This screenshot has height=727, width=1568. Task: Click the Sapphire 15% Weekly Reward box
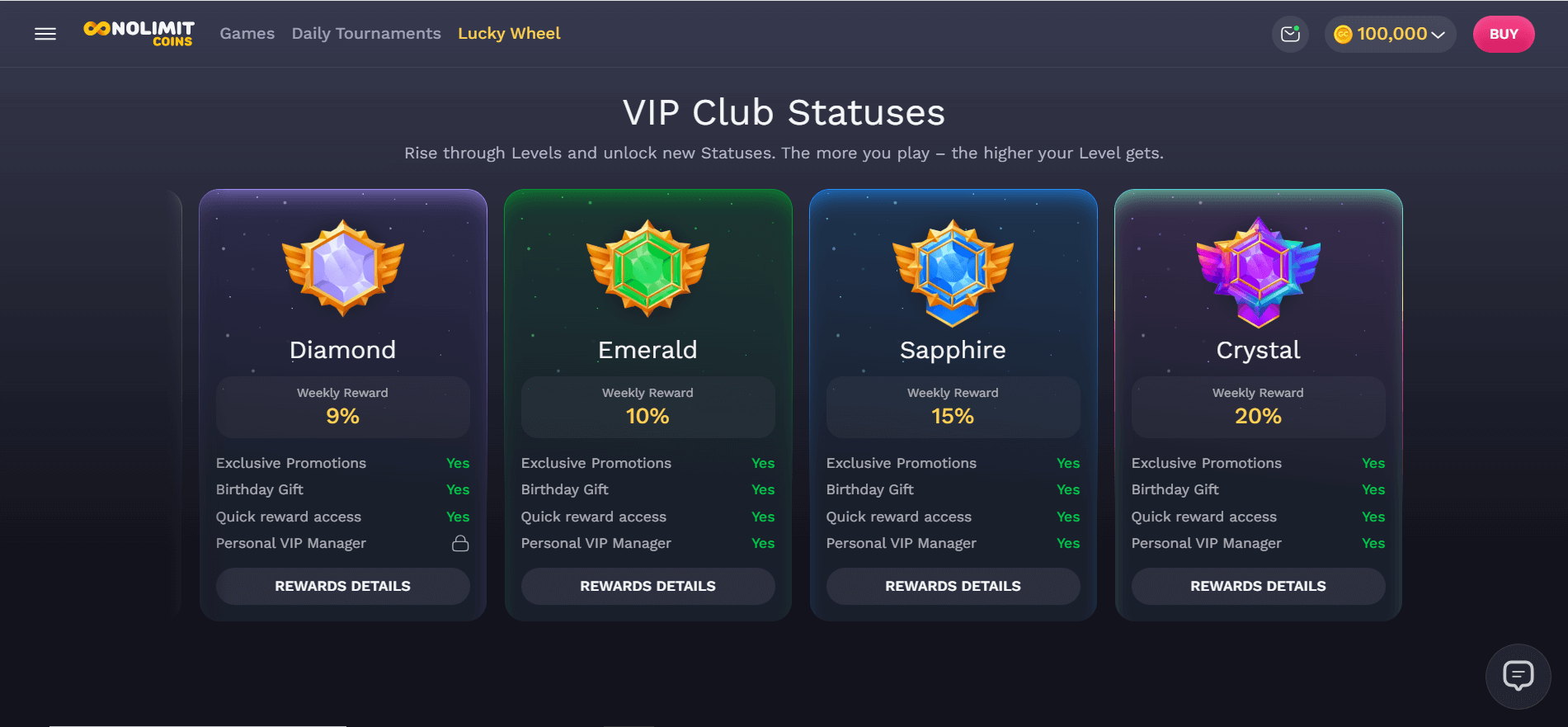coord(954,407)
